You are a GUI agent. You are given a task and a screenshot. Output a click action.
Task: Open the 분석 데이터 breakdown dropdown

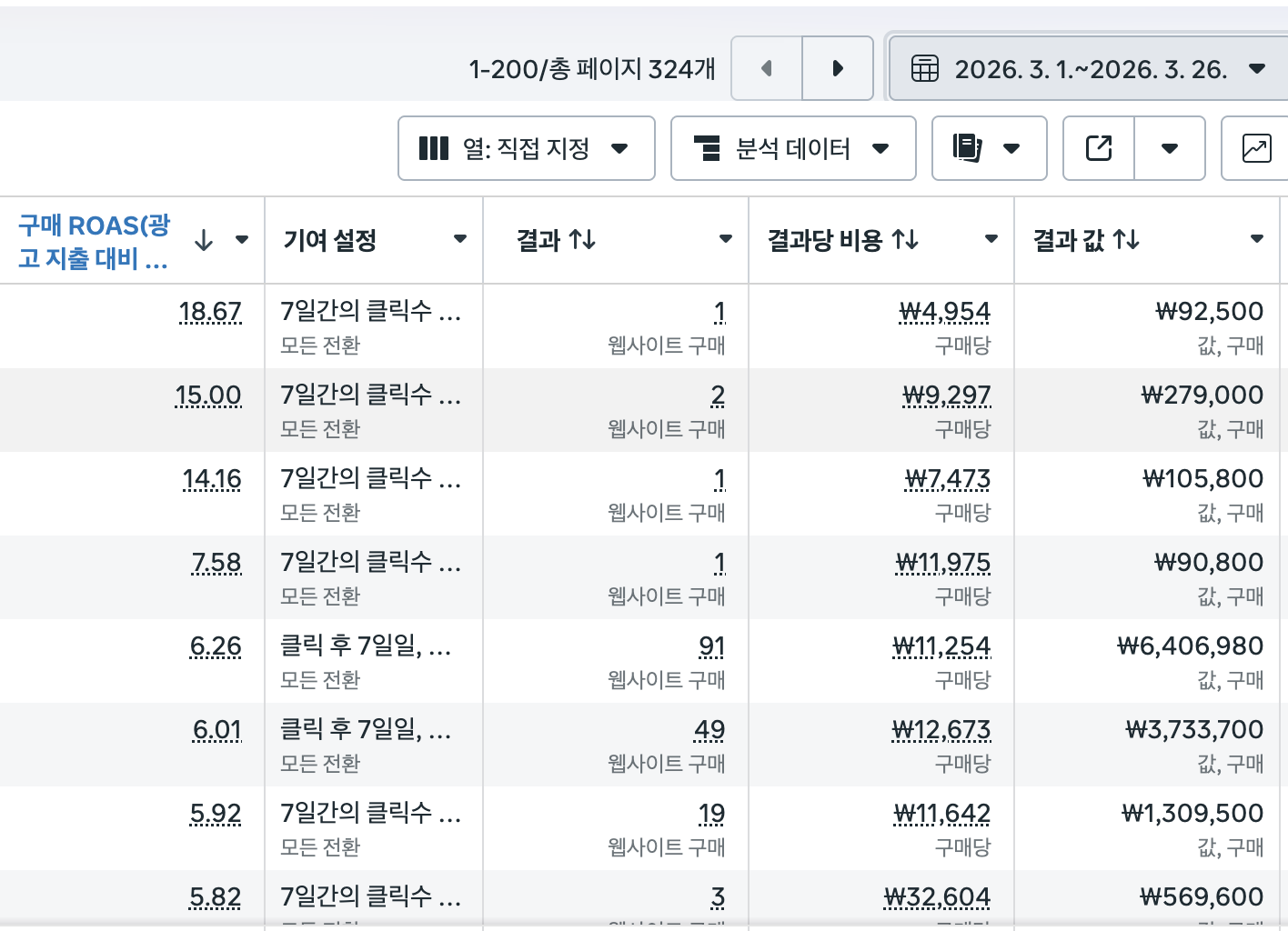point(792,148)
